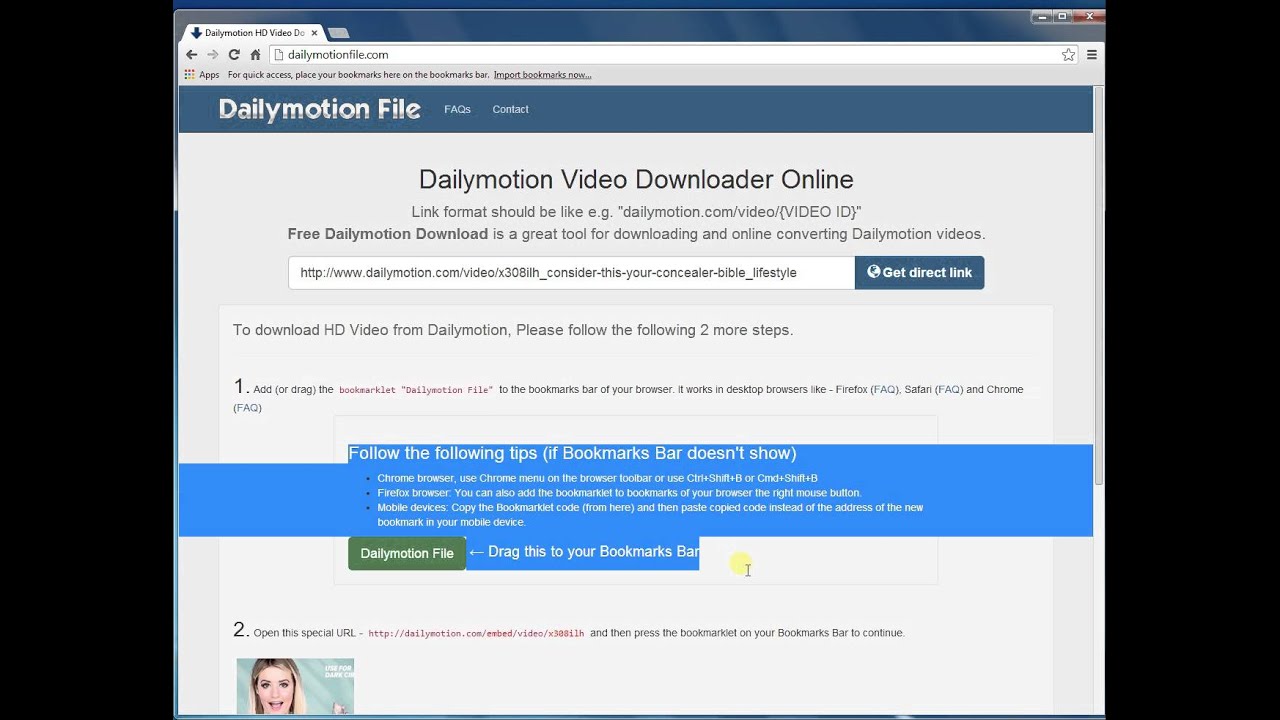Click the Mobile devices tip line
1280x720 pixels.
(650, 515)
